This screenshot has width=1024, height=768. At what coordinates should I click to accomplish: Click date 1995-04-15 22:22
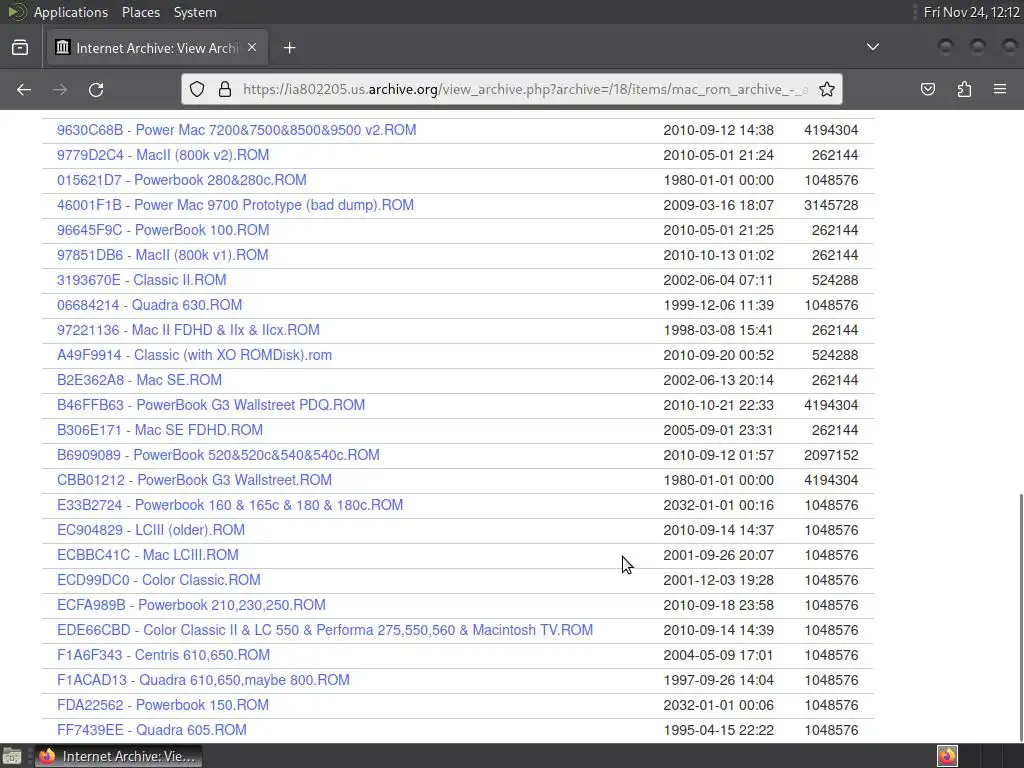(718, 730)
